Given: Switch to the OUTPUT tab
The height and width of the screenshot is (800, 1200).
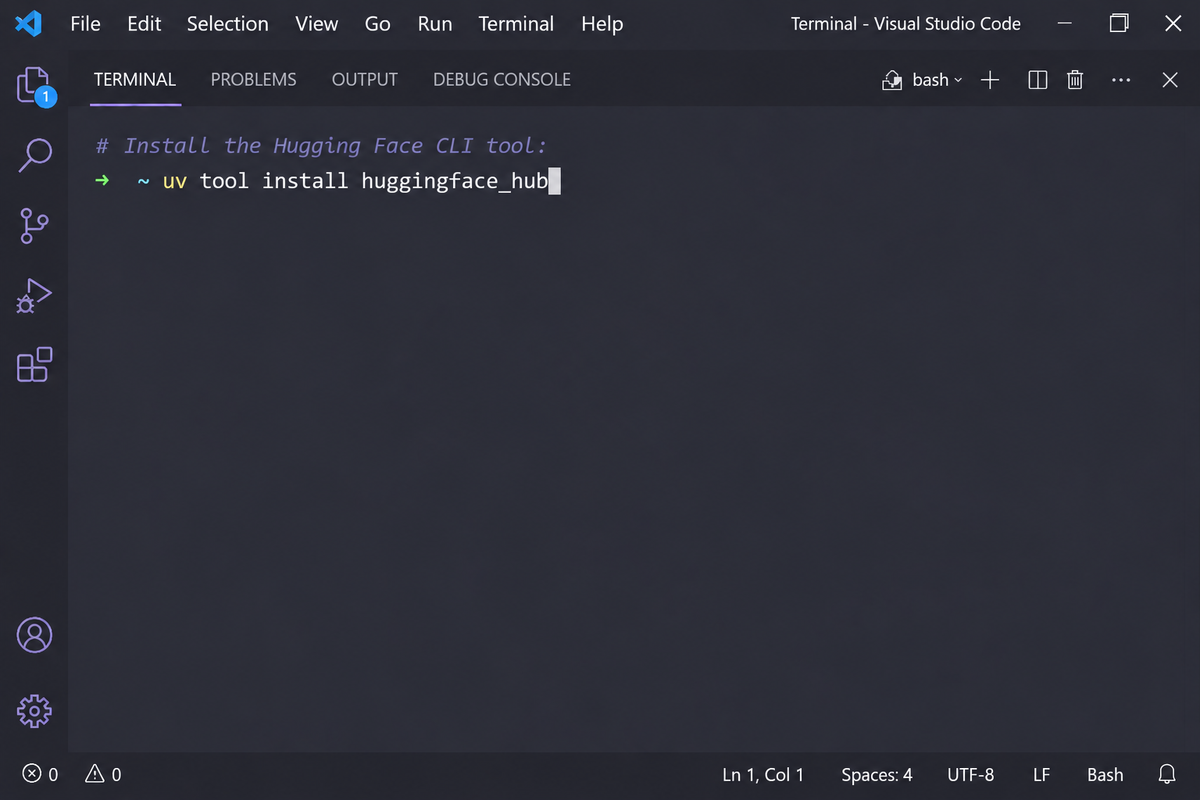Looking at the screenshot, I should click(x=365, y=80).
